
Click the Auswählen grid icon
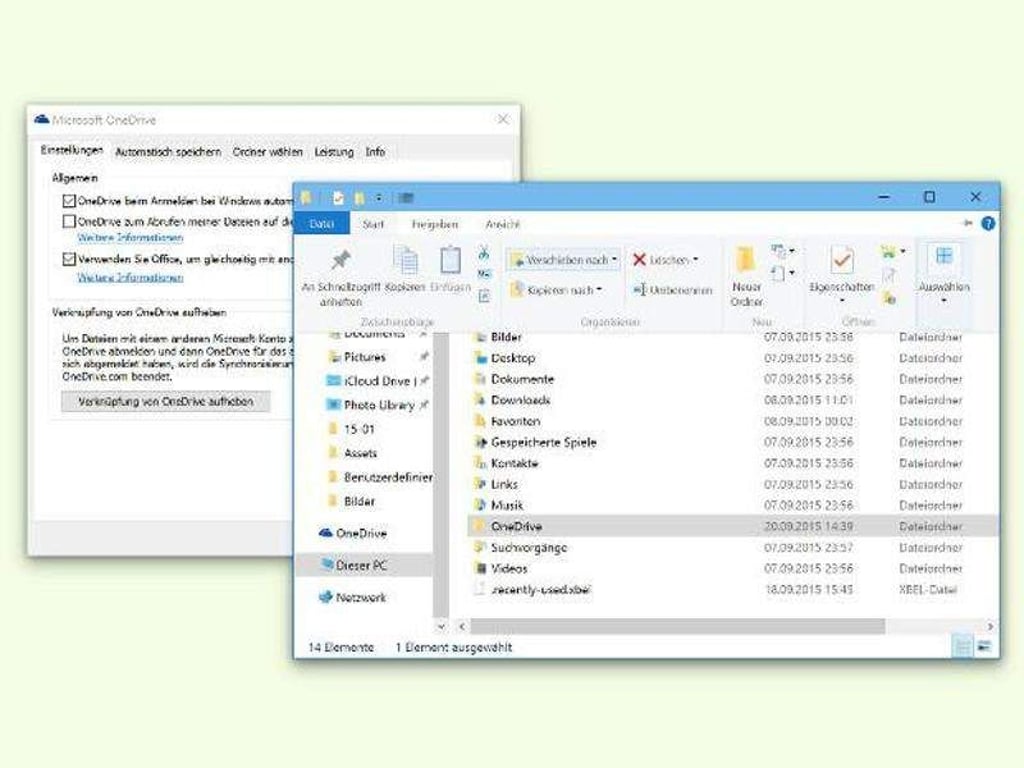pos(944,255)
